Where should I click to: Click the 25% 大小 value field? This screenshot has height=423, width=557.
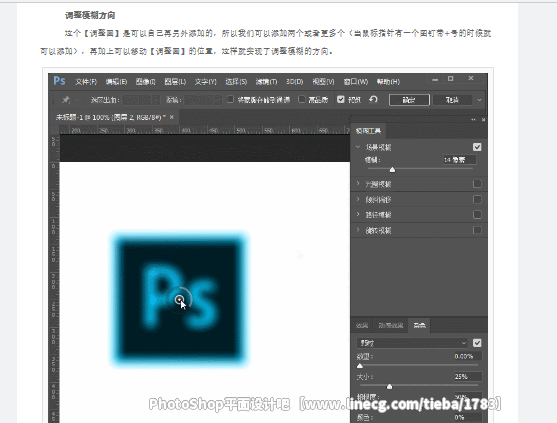468,376
